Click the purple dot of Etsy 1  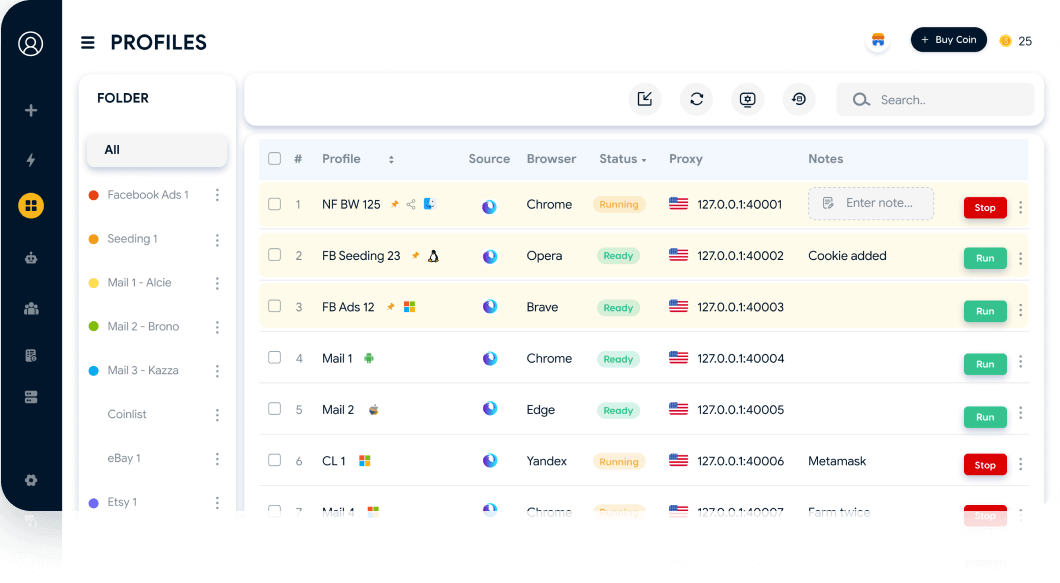click(94, 503)
